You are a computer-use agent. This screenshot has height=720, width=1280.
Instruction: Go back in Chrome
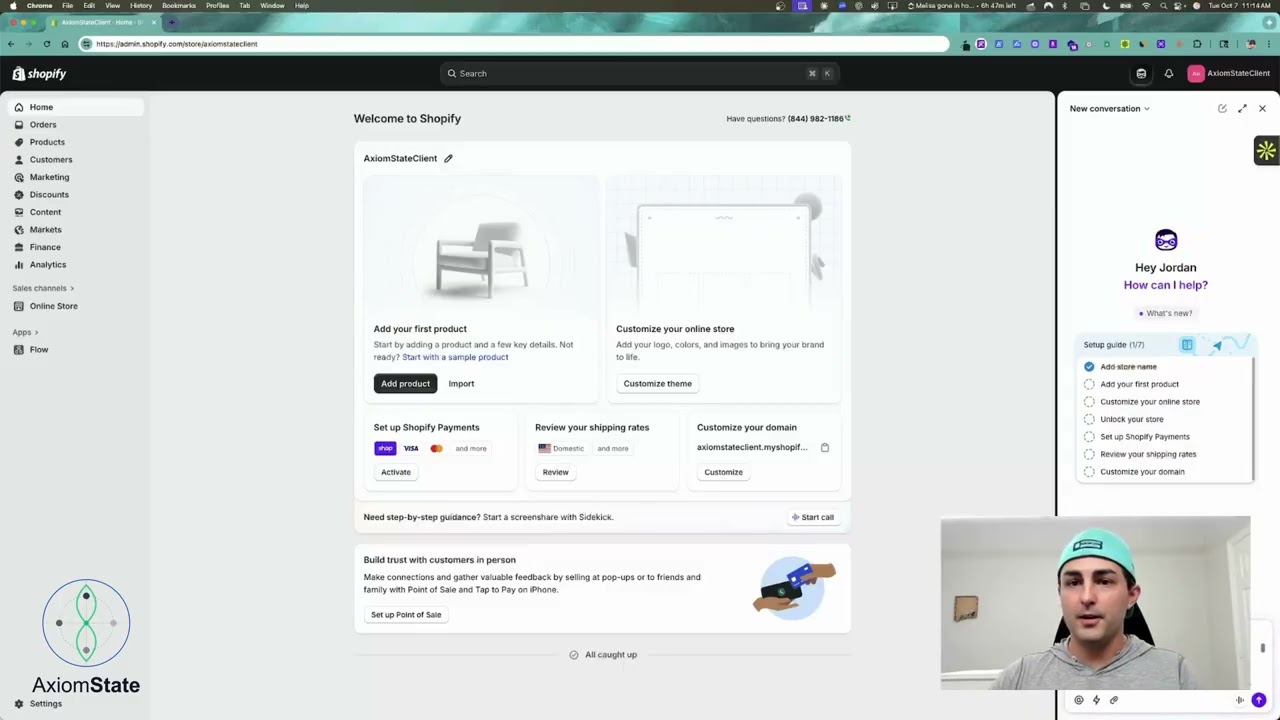[x=10, y=44]
